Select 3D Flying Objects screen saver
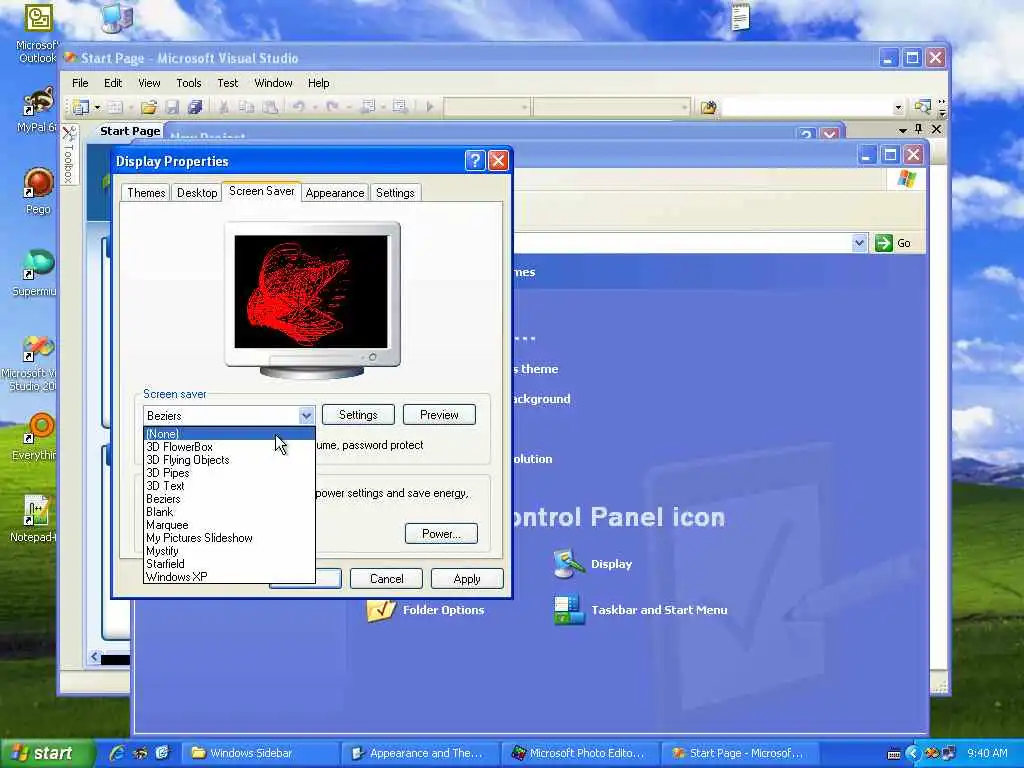1024x768 pixels. coord(229,460)
